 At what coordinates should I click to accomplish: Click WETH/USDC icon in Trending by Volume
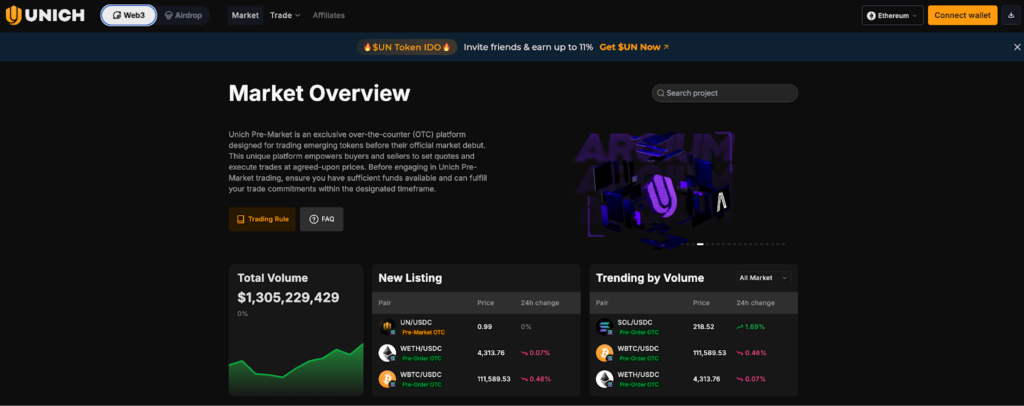pyautogui.click(x=605, y=379)
